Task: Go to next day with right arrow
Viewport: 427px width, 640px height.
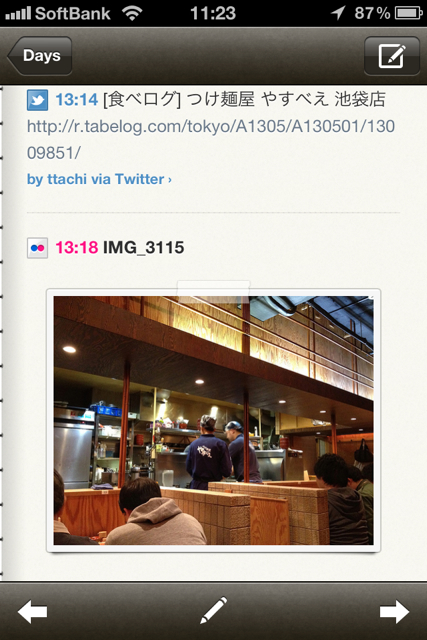Action: coord(394,611)
